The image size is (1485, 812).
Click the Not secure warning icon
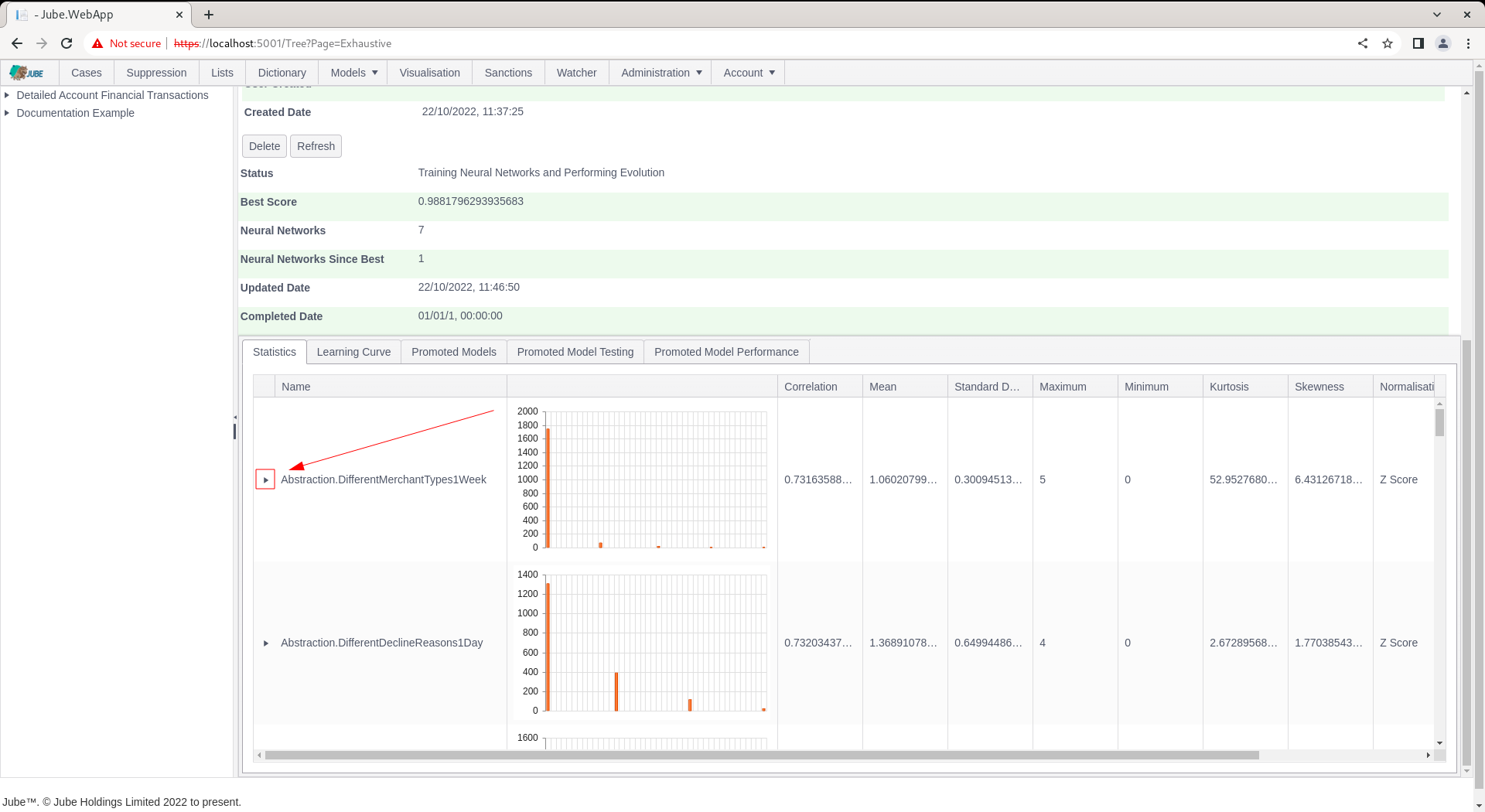click(97, 43)
